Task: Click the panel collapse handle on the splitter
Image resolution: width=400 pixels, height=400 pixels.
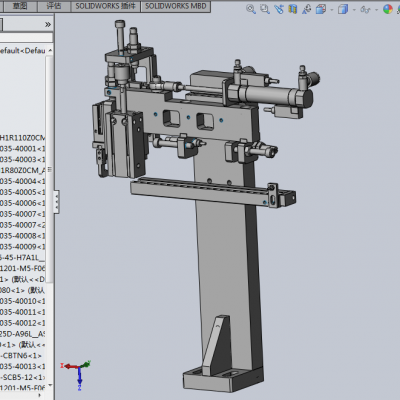Action: tap(56, 201)
